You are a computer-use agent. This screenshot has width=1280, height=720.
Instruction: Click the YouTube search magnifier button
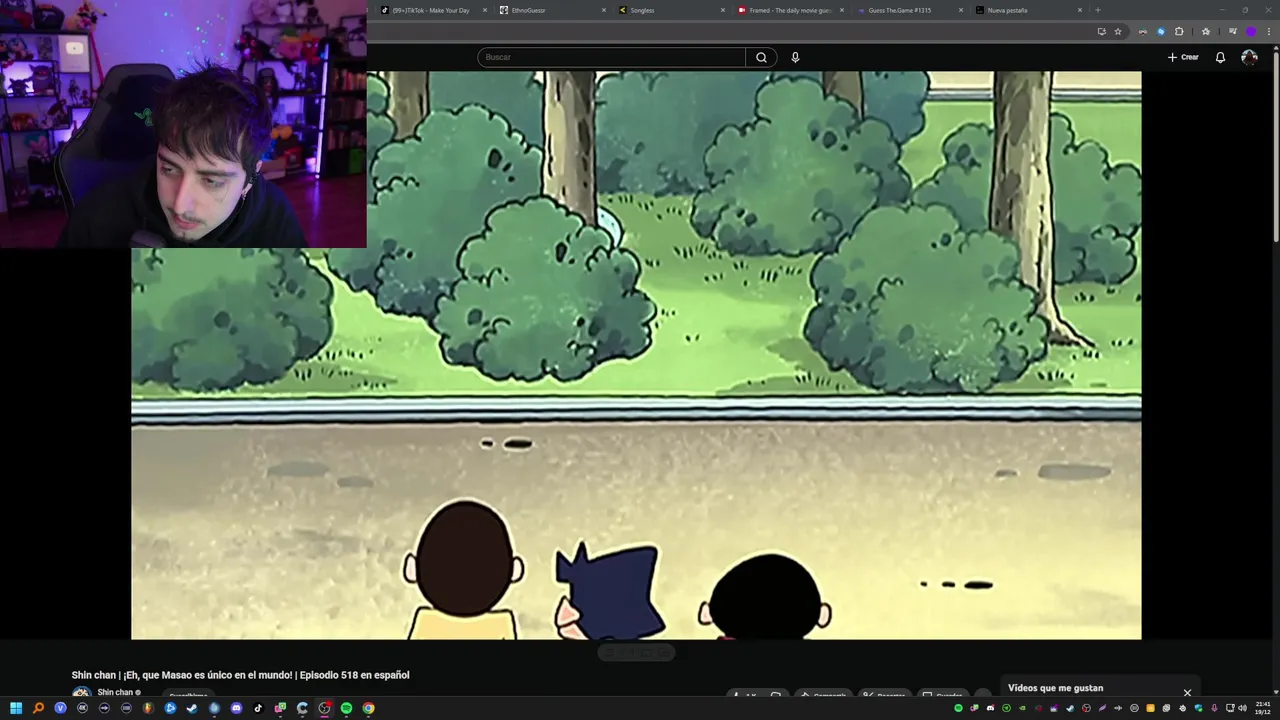pos(761,57)
